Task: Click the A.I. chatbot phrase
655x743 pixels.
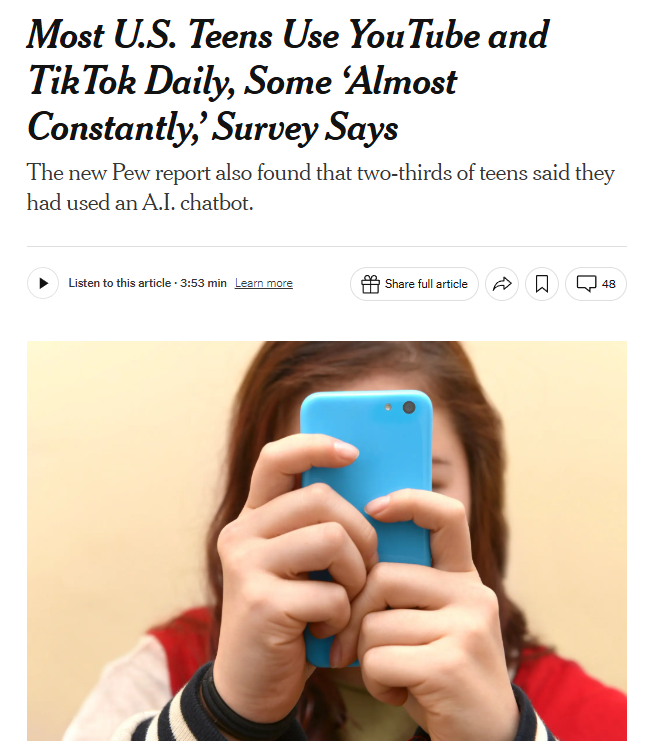Action: [198, 203]
